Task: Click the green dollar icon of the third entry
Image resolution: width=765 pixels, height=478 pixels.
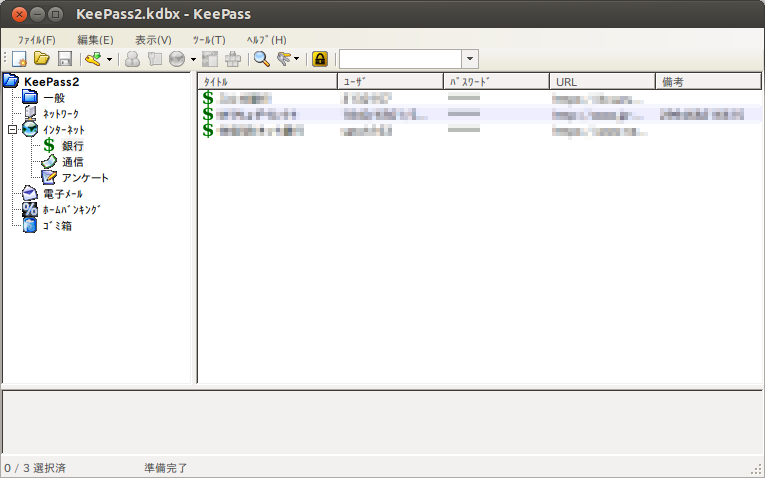Action: [208, 130]
